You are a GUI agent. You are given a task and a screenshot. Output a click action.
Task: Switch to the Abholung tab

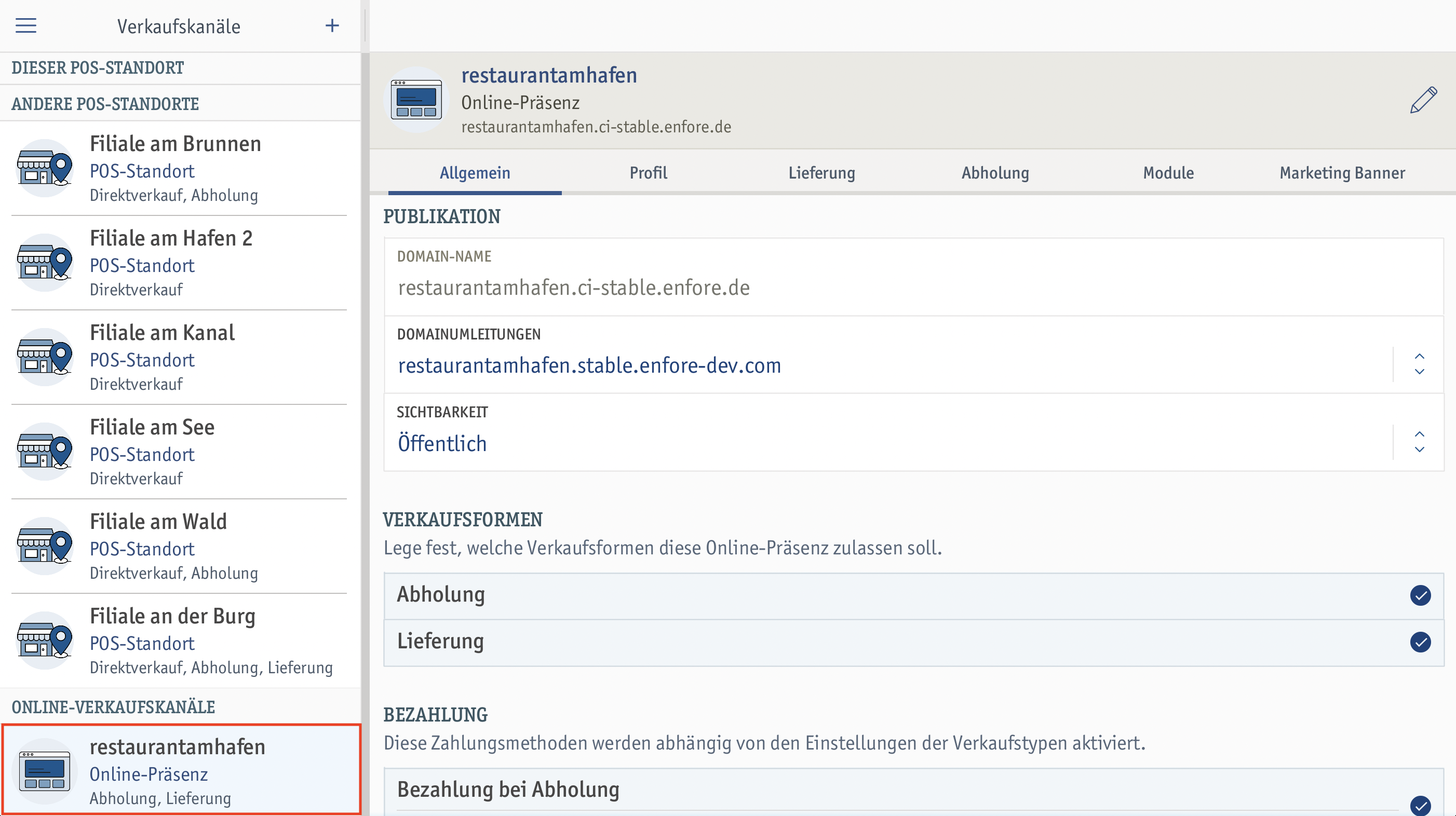pyautogui.click(x=995, y=173)
